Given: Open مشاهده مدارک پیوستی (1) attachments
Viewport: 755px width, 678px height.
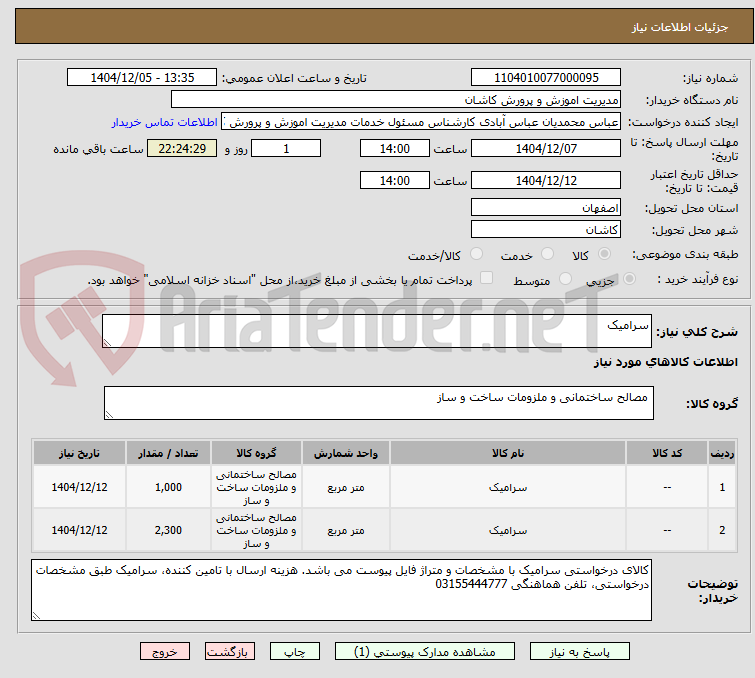Looking at the screenshot, I should [x=425, y=652].
